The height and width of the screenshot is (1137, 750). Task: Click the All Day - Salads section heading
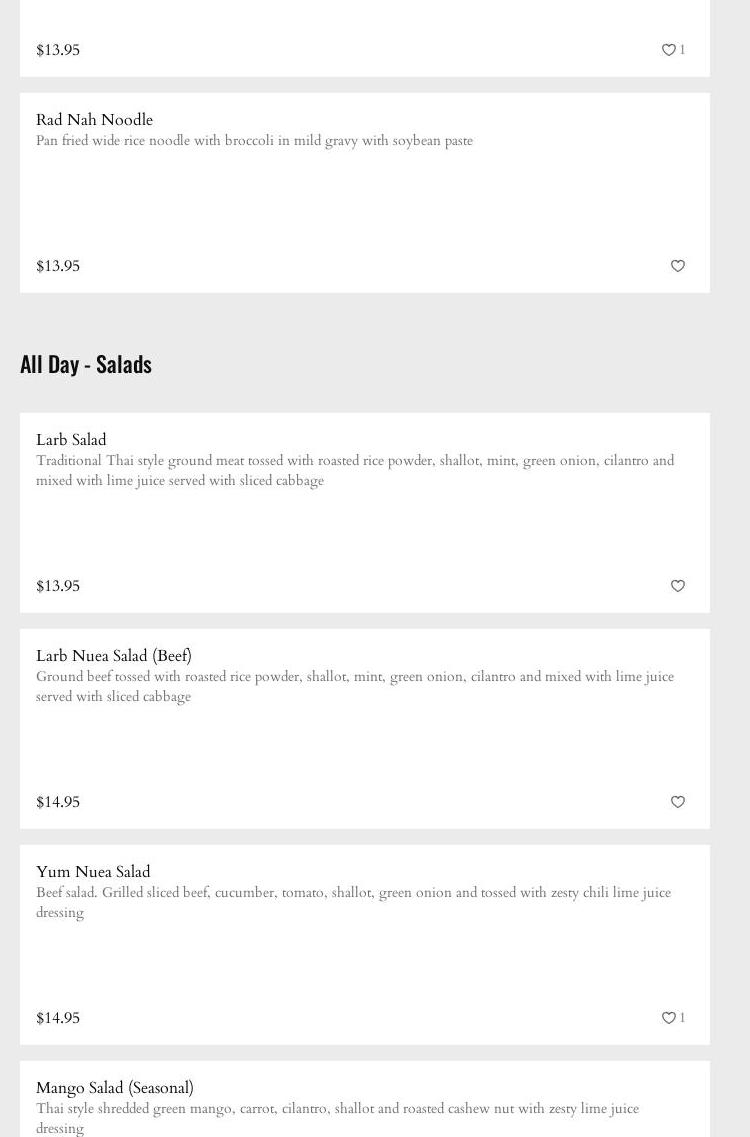(86, 364)
